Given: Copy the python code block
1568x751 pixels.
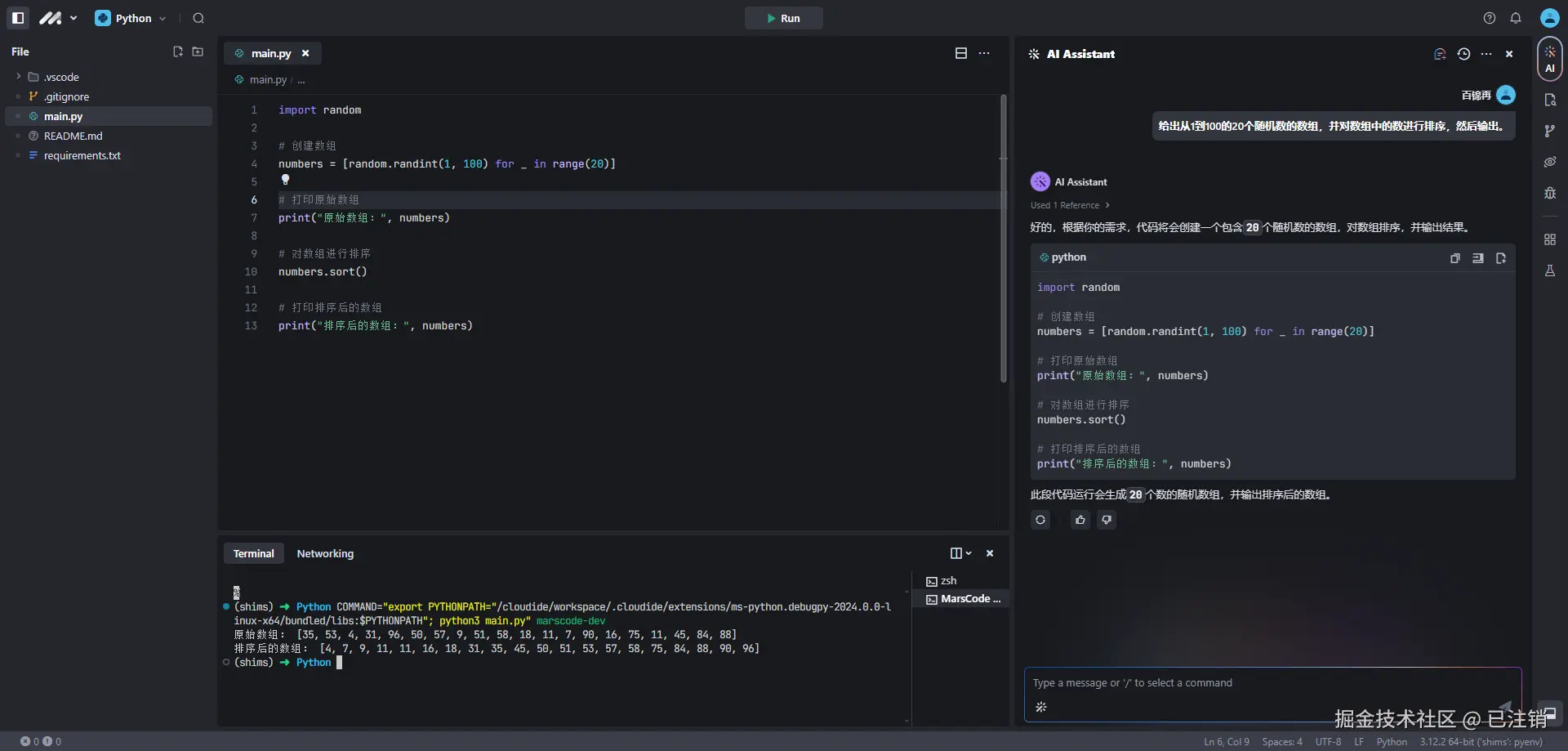Looking at the screenshot, I should pos(1455,258).
